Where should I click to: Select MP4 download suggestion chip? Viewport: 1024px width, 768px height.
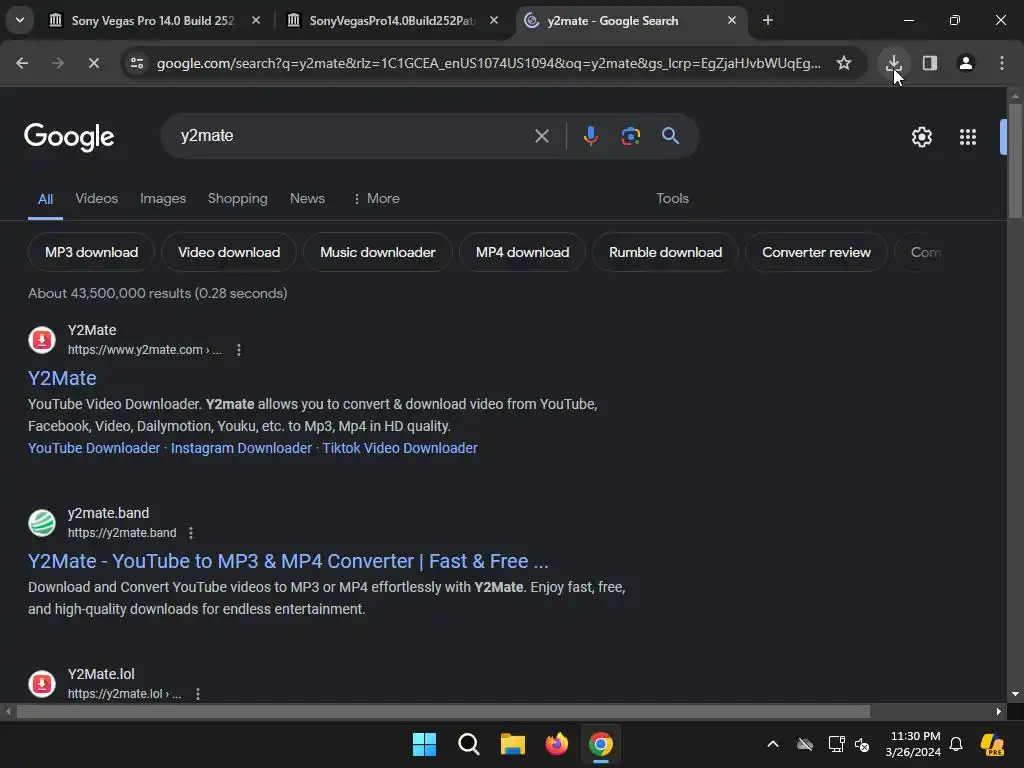point(522,253)
